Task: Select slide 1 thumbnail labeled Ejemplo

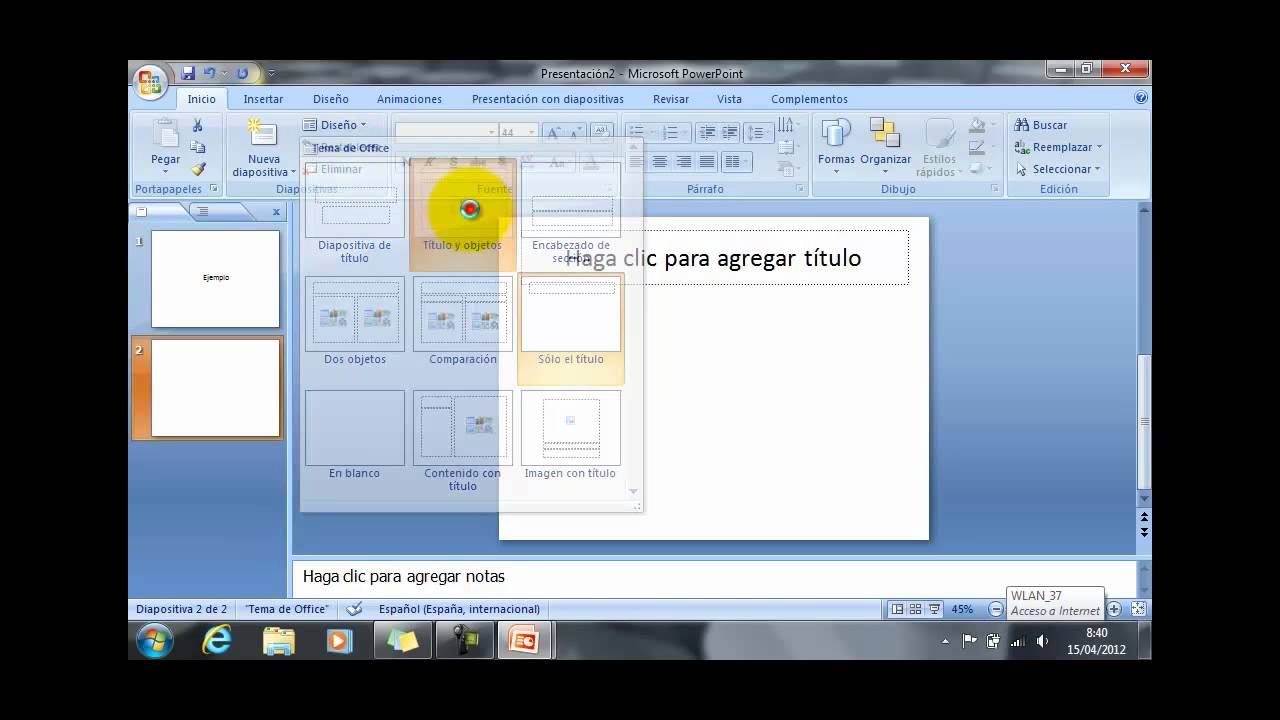Action: coord(215,279)
